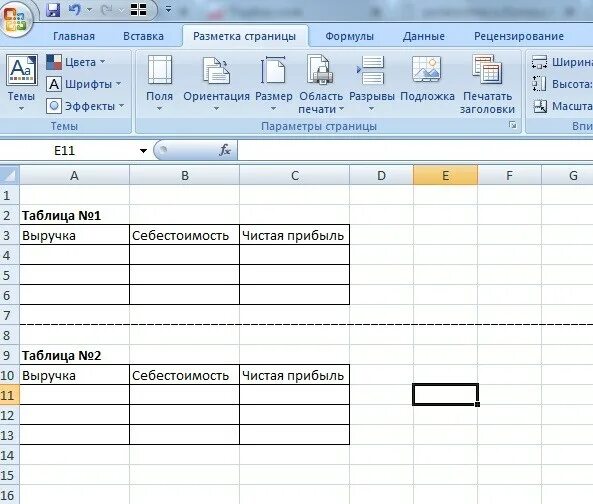Screen dimensions: 593x504
Task: Open the undo history dropdown arrow
Action: [90, 10]
